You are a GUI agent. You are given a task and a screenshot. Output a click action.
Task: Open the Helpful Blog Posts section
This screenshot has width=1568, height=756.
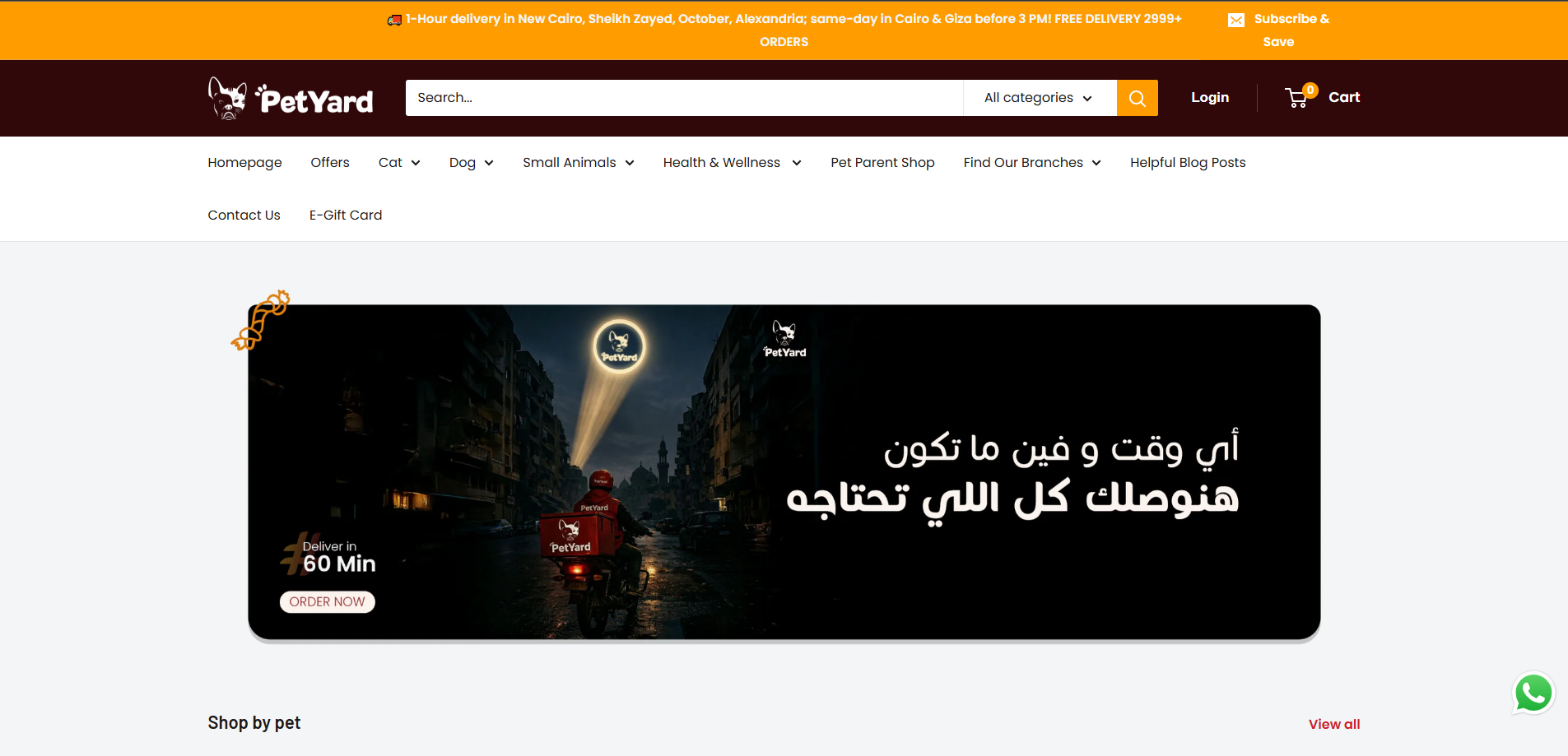(x=1187, y=162)
